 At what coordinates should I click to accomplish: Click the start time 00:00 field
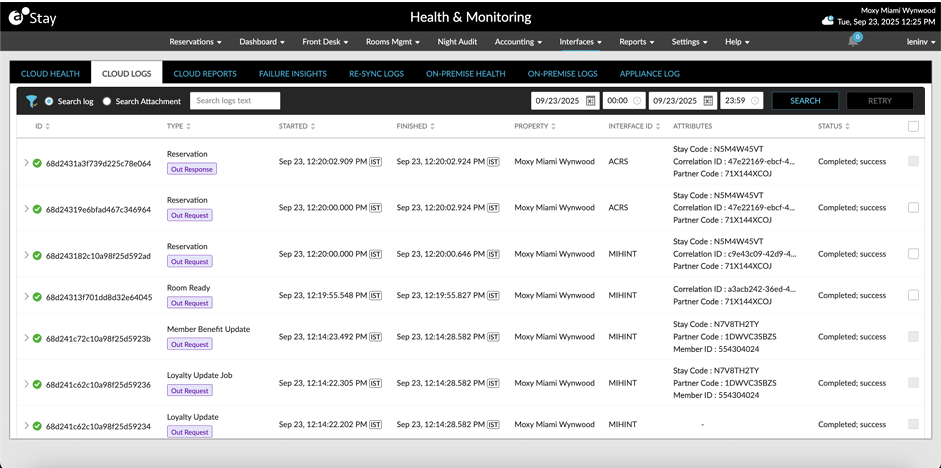point(624,101)
